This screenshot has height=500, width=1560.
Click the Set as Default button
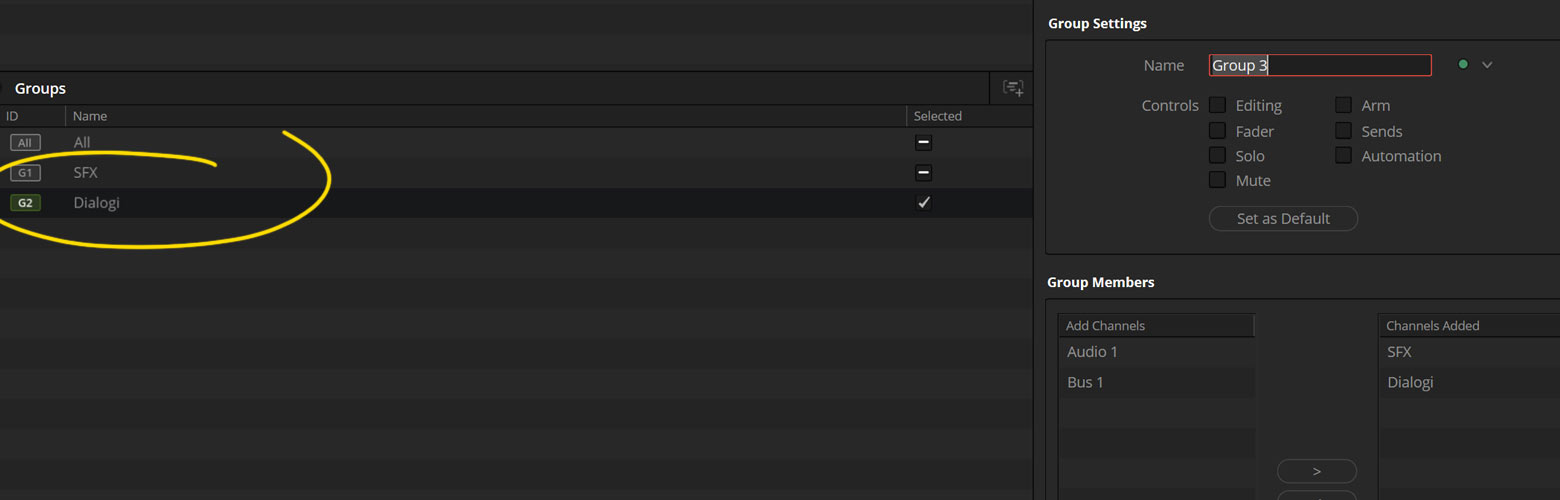1283,218
